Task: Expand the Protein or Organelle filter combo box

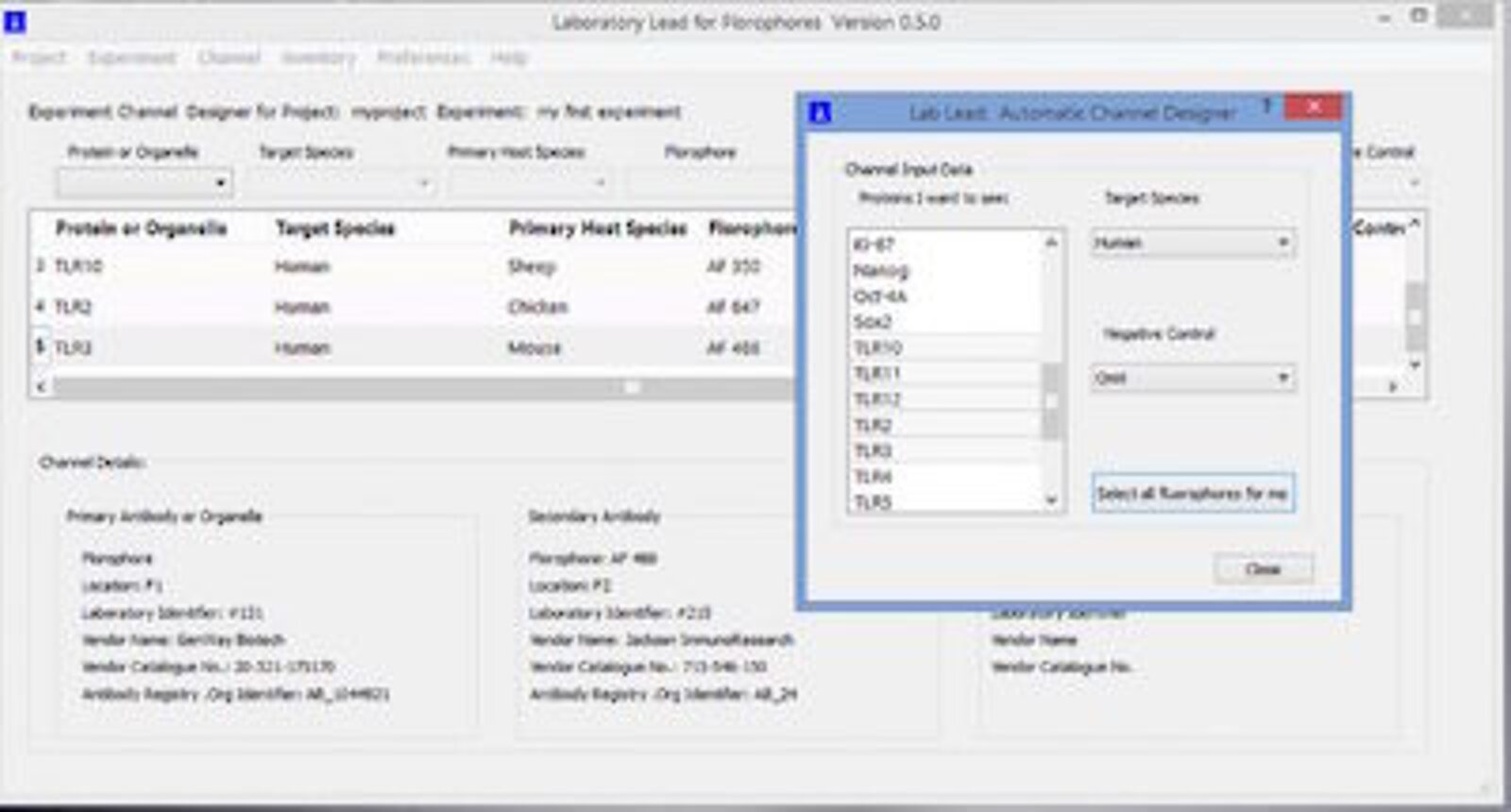Action: coord(144,182)
